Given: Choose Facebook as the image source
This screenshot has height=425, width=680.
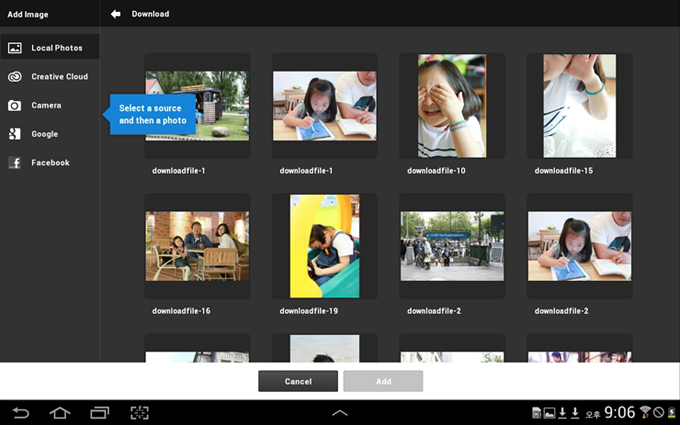Looking at the screenshot, I should click(x=50, y=162).
